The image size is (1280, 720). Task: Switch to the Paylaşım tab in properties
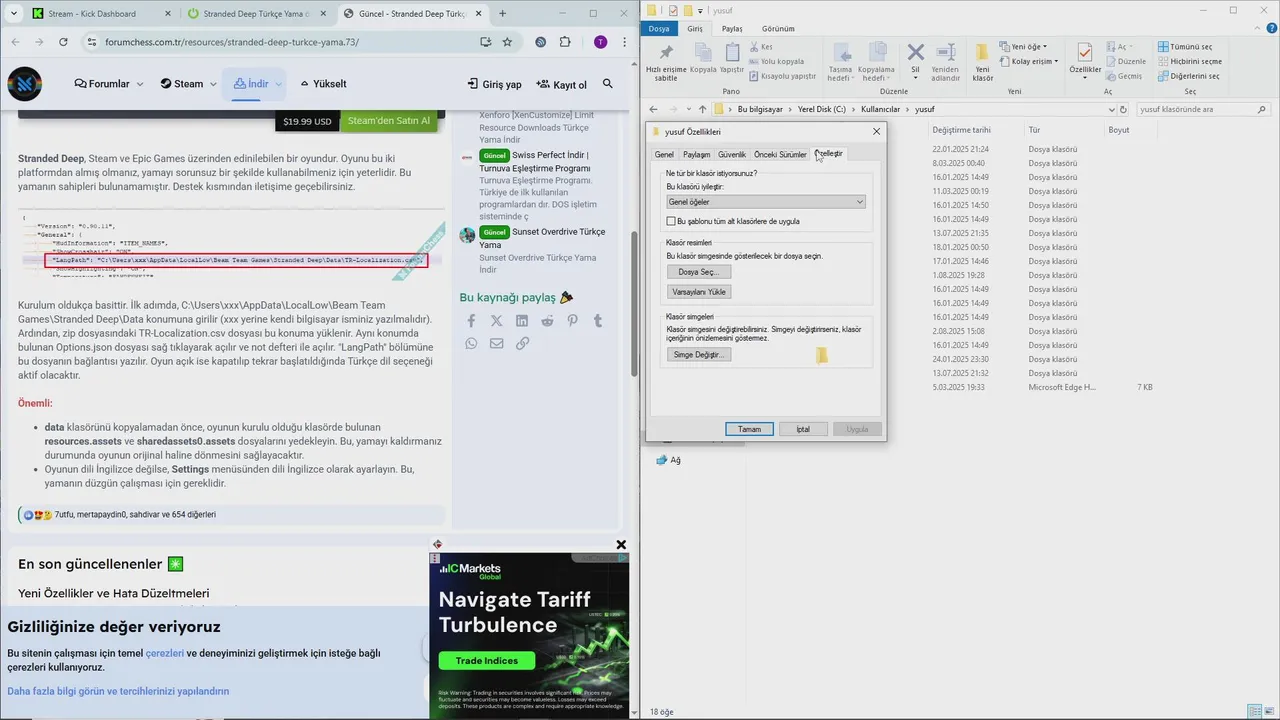point(696,155)
